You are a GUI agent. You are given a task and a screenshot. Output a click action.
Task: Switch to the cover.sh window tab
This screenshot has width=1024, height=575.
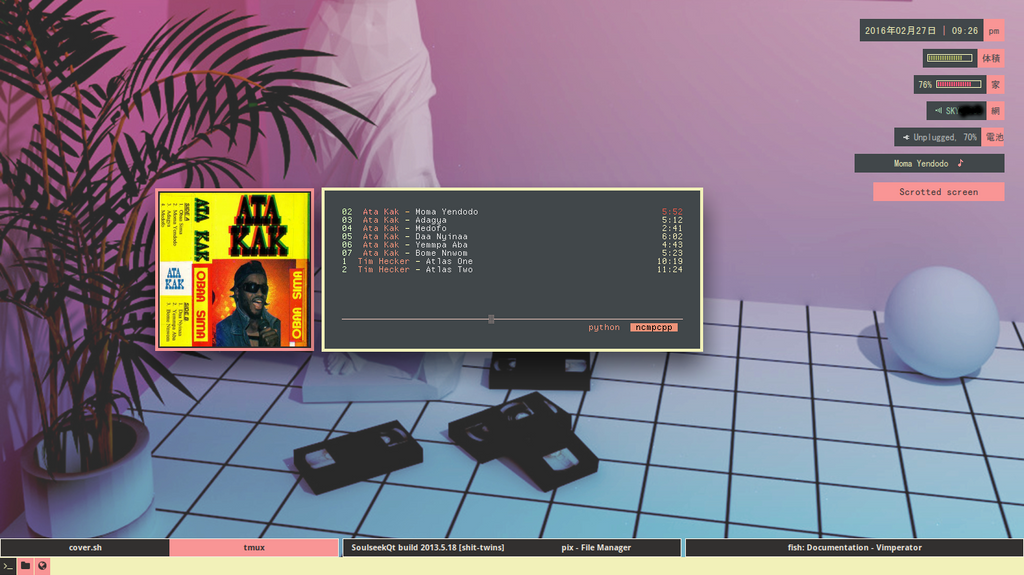point(85,548)
